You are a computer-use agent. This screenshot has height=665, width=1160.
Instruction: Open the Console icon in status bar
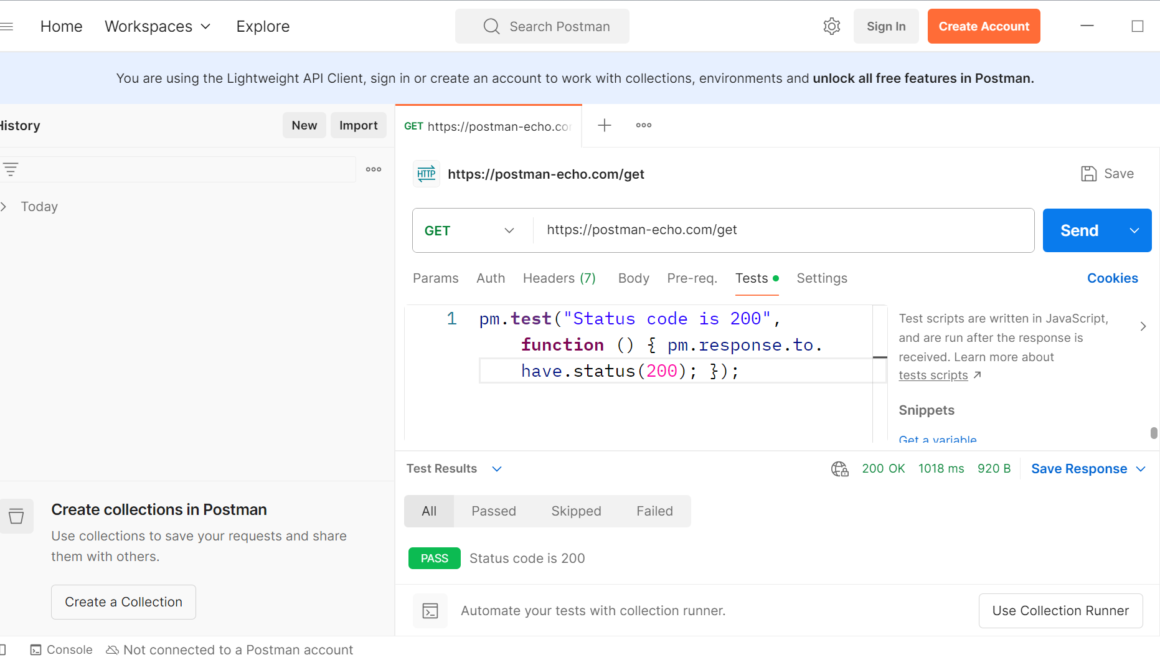pyautogui.click(x=36, y=649)
